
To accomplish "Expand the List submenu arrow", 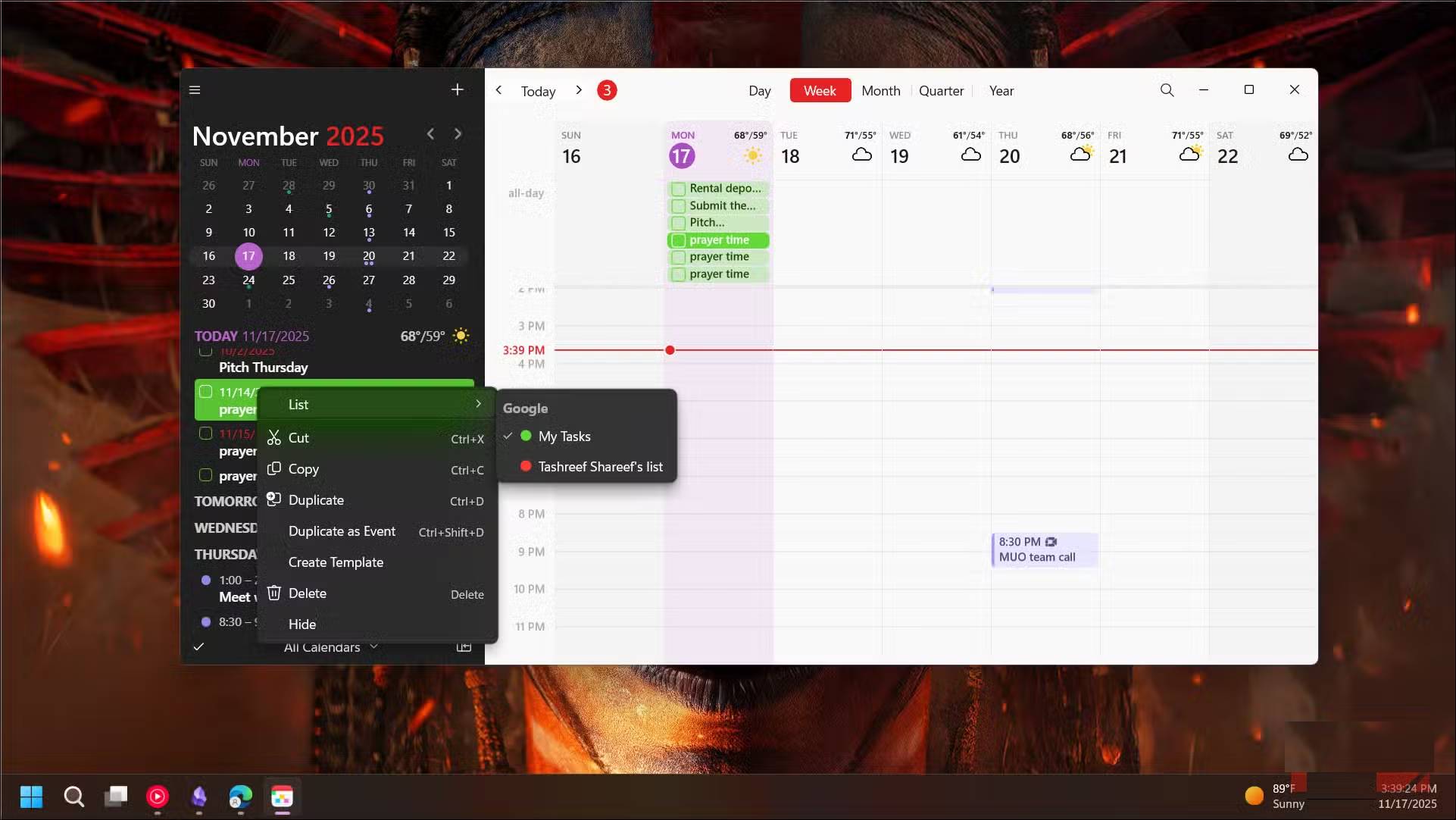I will pos(478,404).
